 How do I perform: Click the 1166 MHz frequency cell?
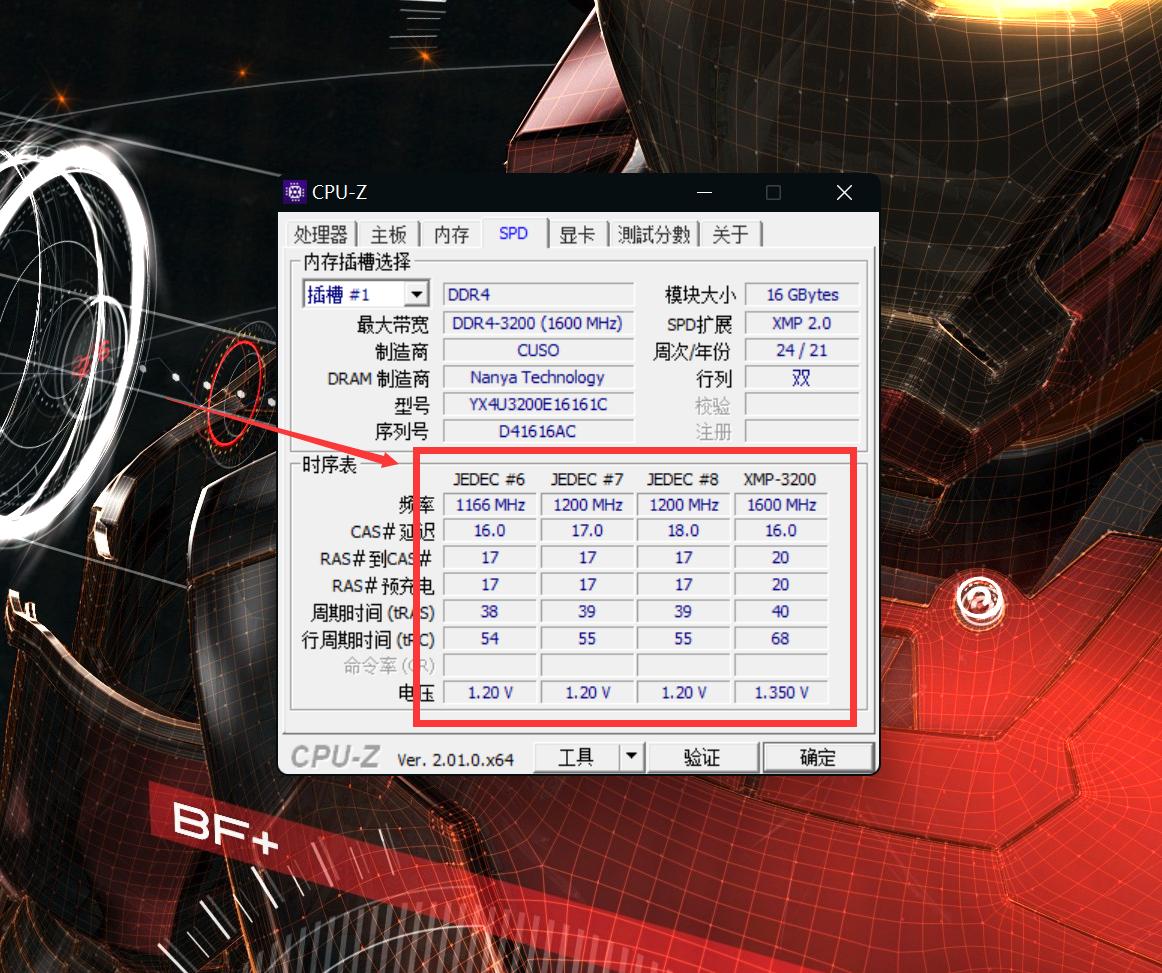pos(490,505)
